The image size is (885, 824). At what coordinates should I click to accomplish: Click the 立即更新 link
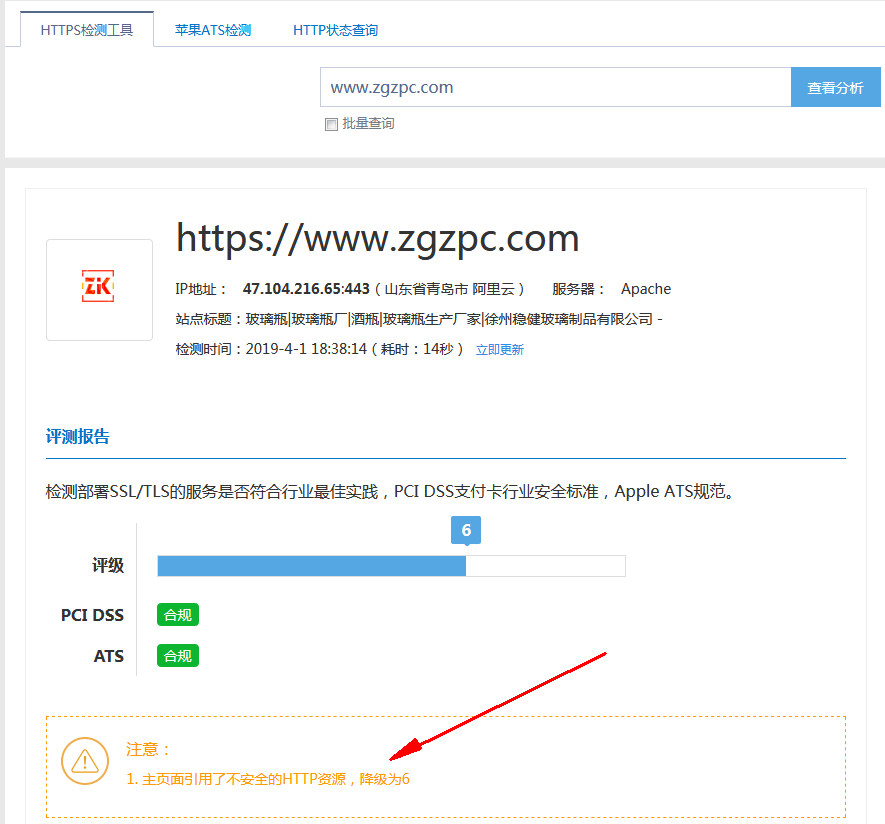pyautogui.click(x=499, y=350)
